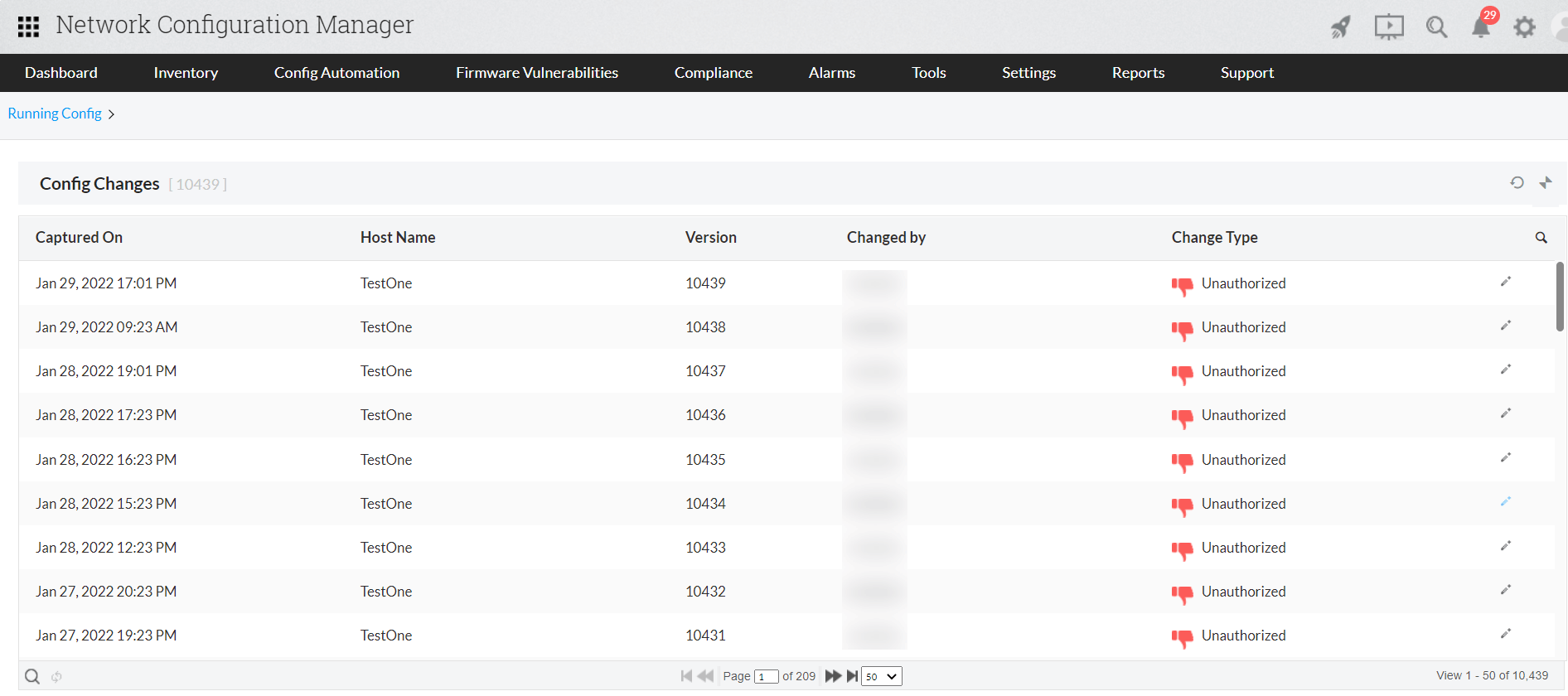1568x696 pixels.
Task: Open the presentation screen icon
Action: click(1388, 27)
